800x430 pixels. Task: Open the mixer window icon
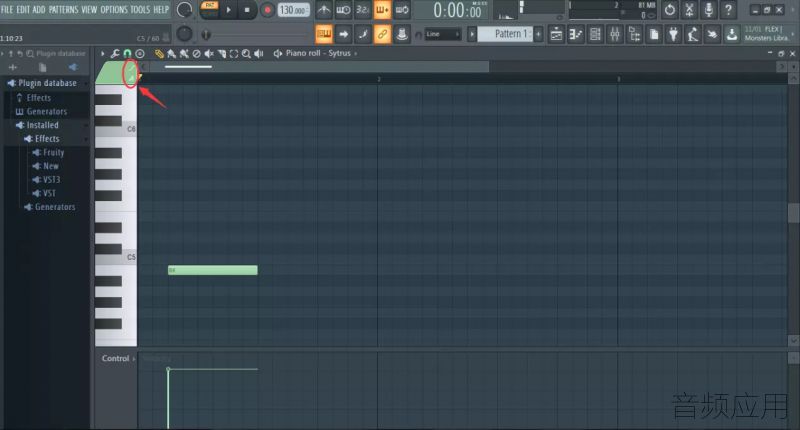point(615,34)
